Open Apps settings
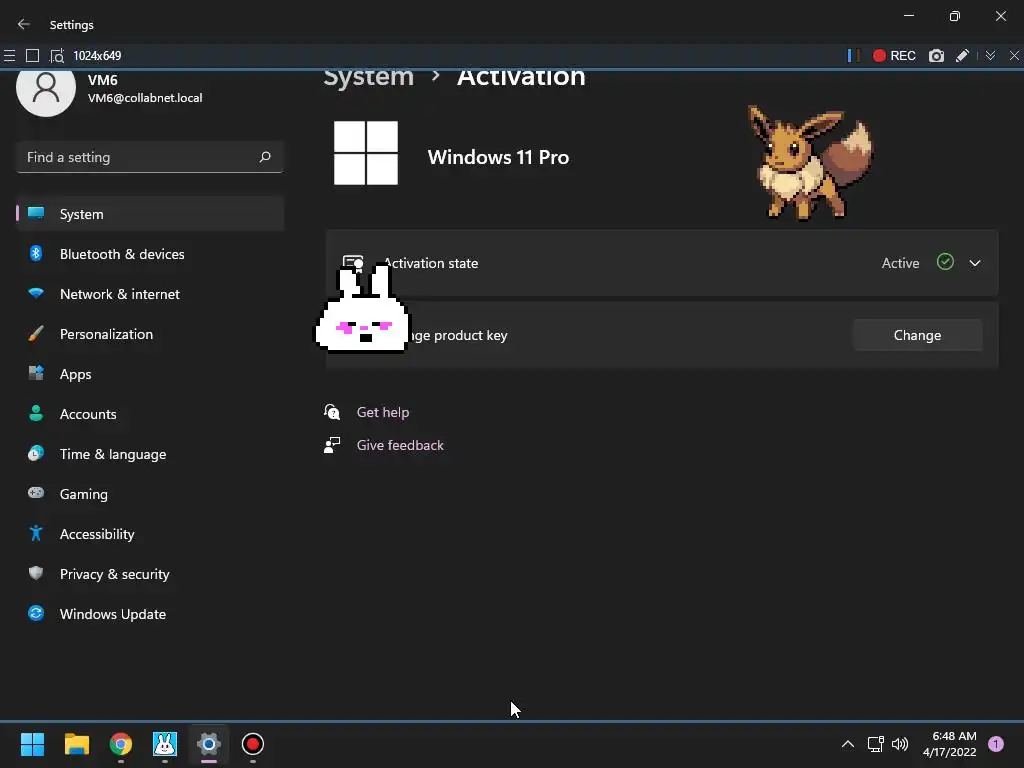Screen dimensions: 1024x768 coord(150,374)
